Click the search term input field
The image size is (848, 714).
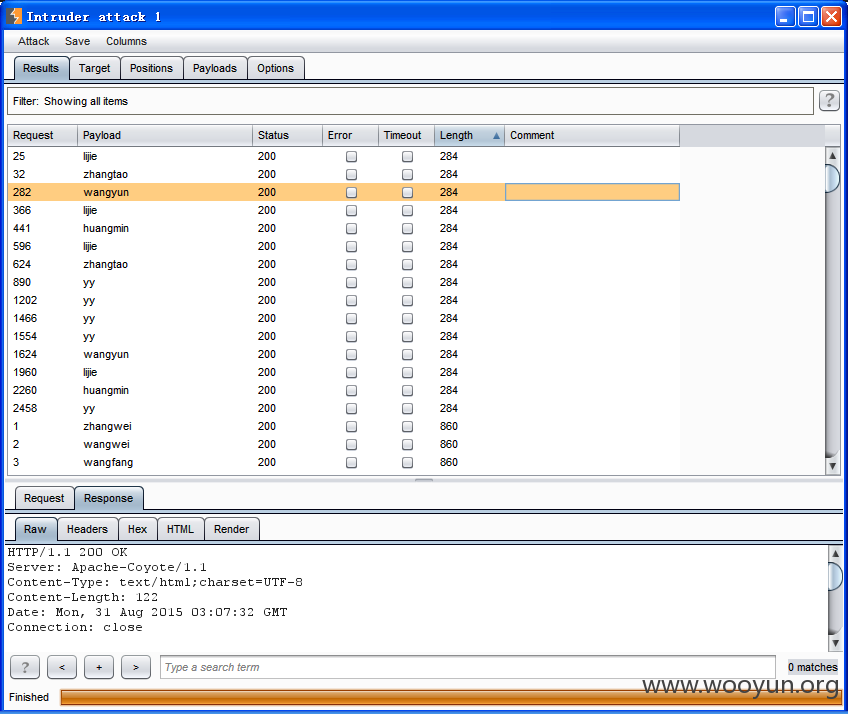(x=467, y=667)
